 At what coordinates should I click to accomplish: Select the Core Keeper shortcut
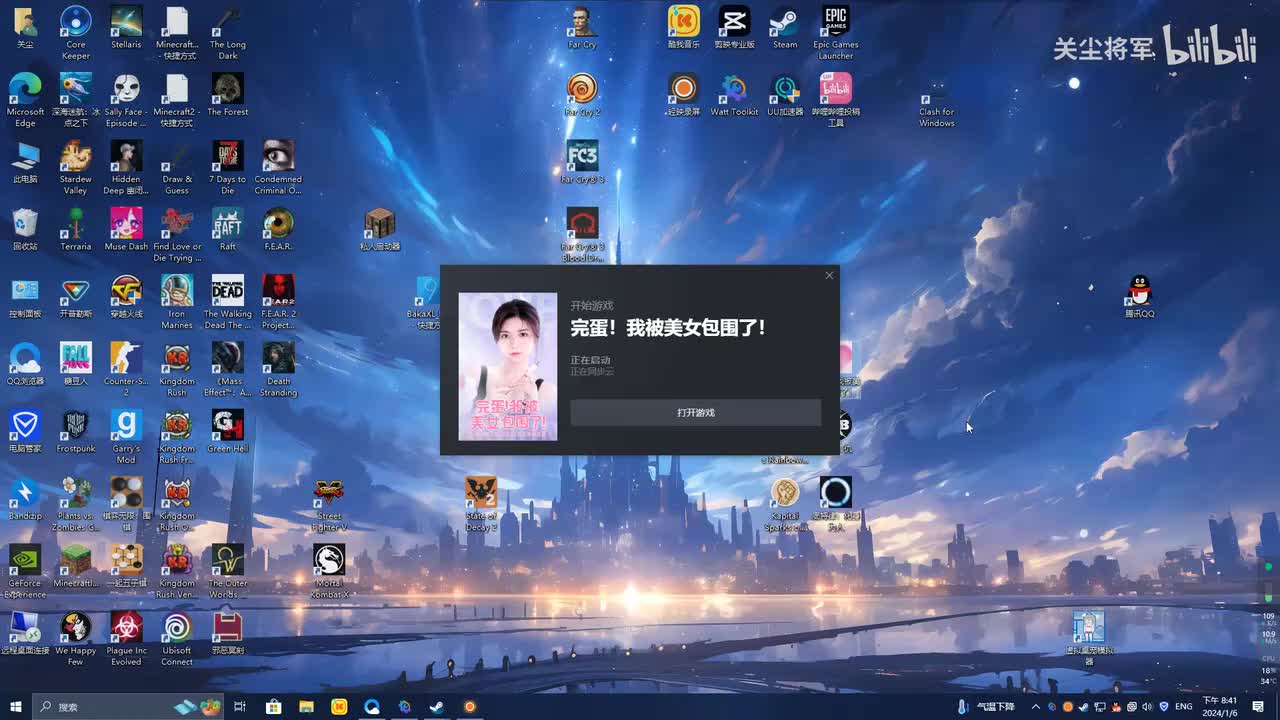[76, 33]
